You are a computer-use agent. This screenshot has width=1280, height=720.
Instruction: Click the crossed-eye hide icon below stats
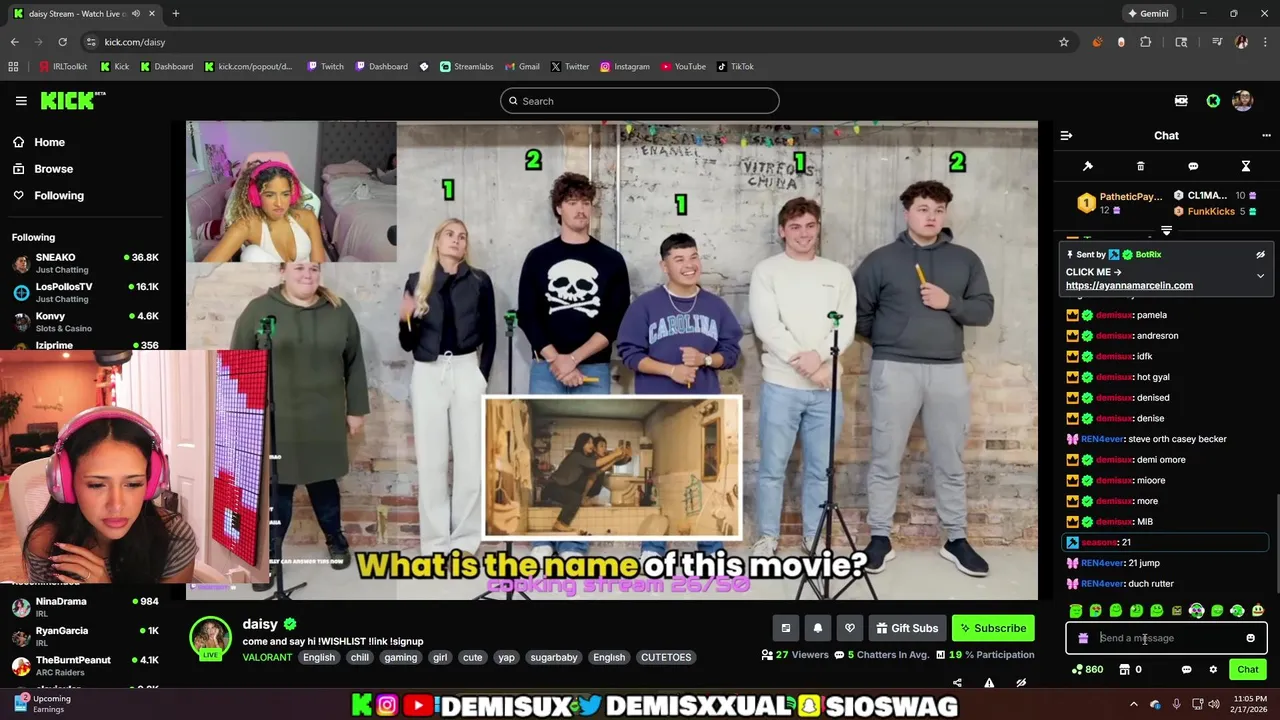(1021, 683)
